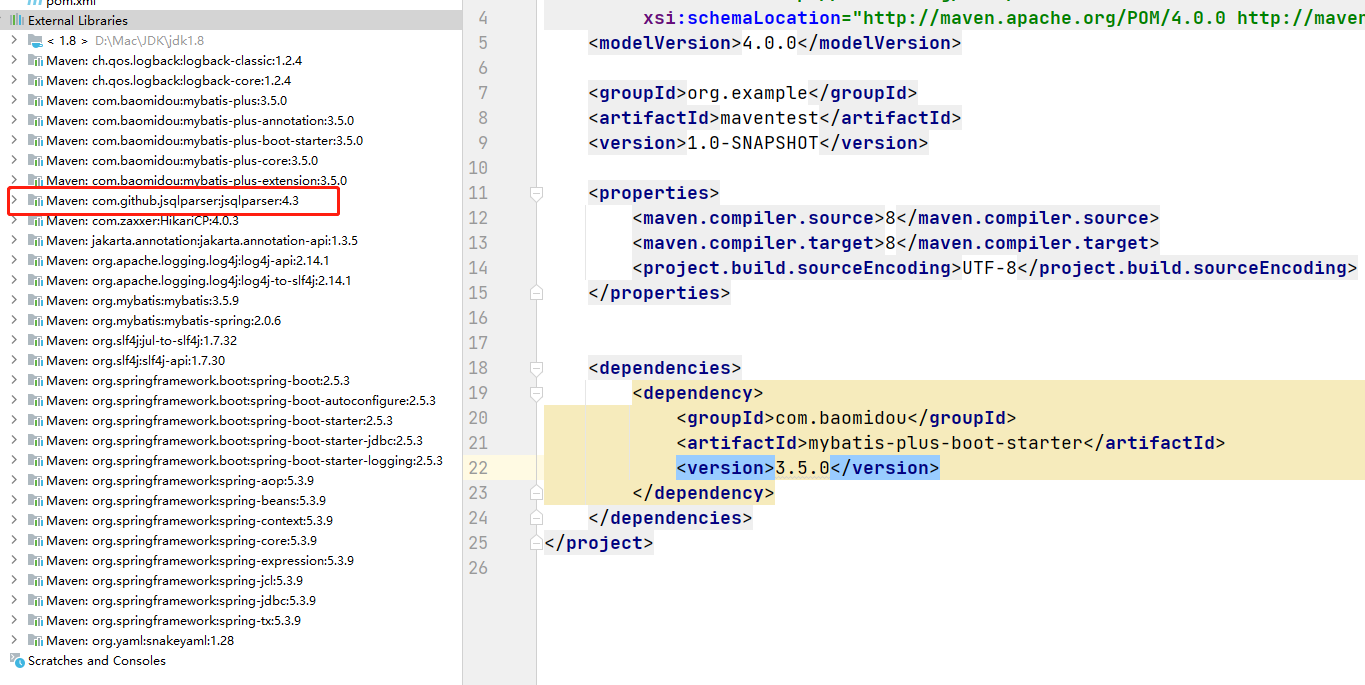Select the Scratches and Consoles entry

tap(96, 660)
